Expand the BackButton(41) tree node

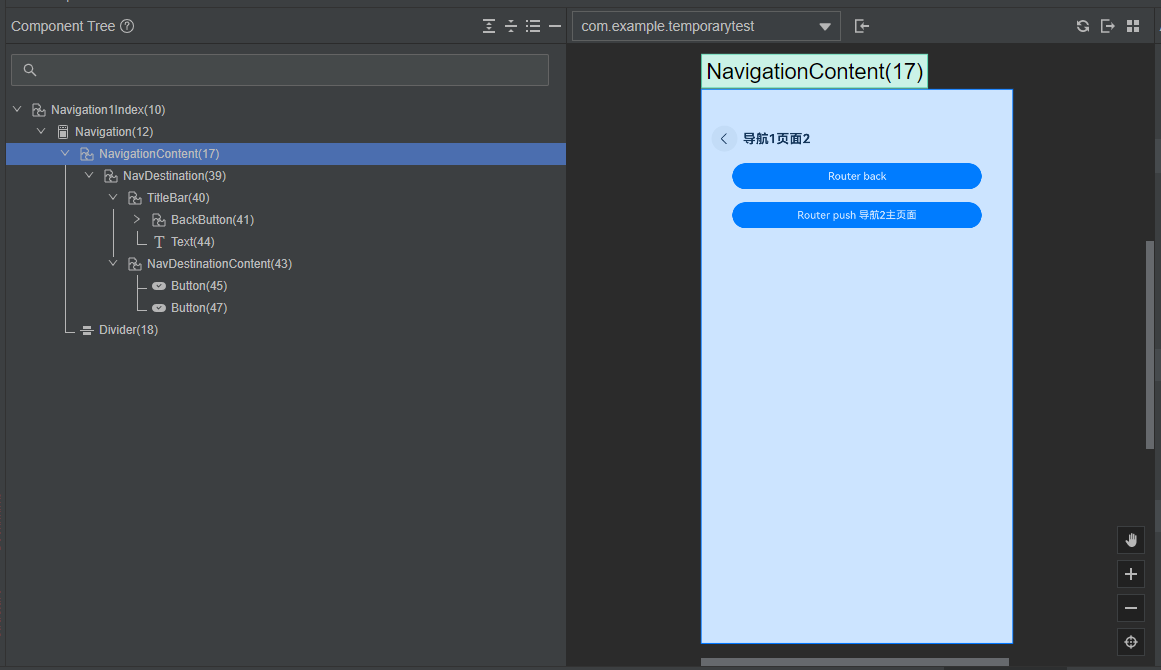tap(136, 219)
